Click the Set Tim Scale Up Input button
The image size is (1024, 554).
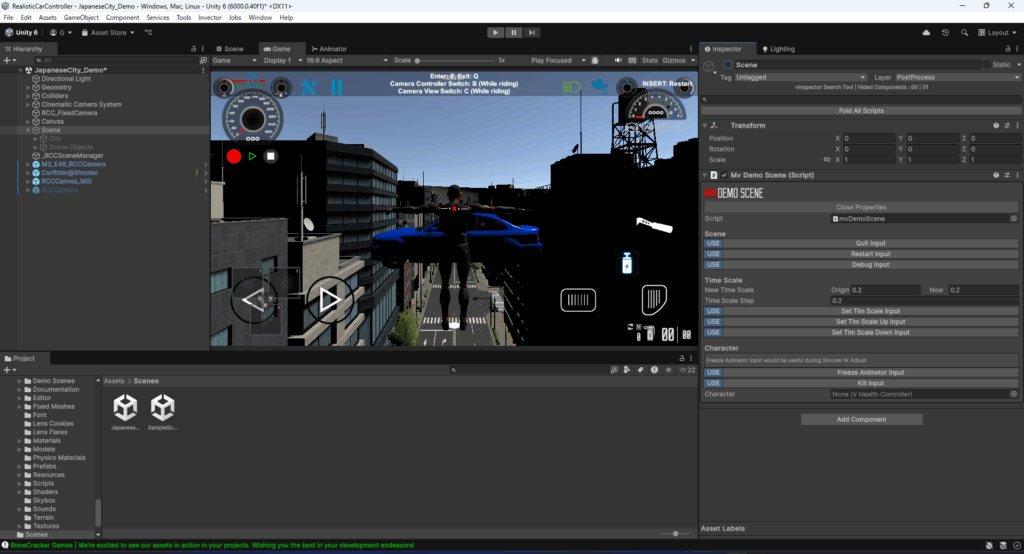(871, 321)
